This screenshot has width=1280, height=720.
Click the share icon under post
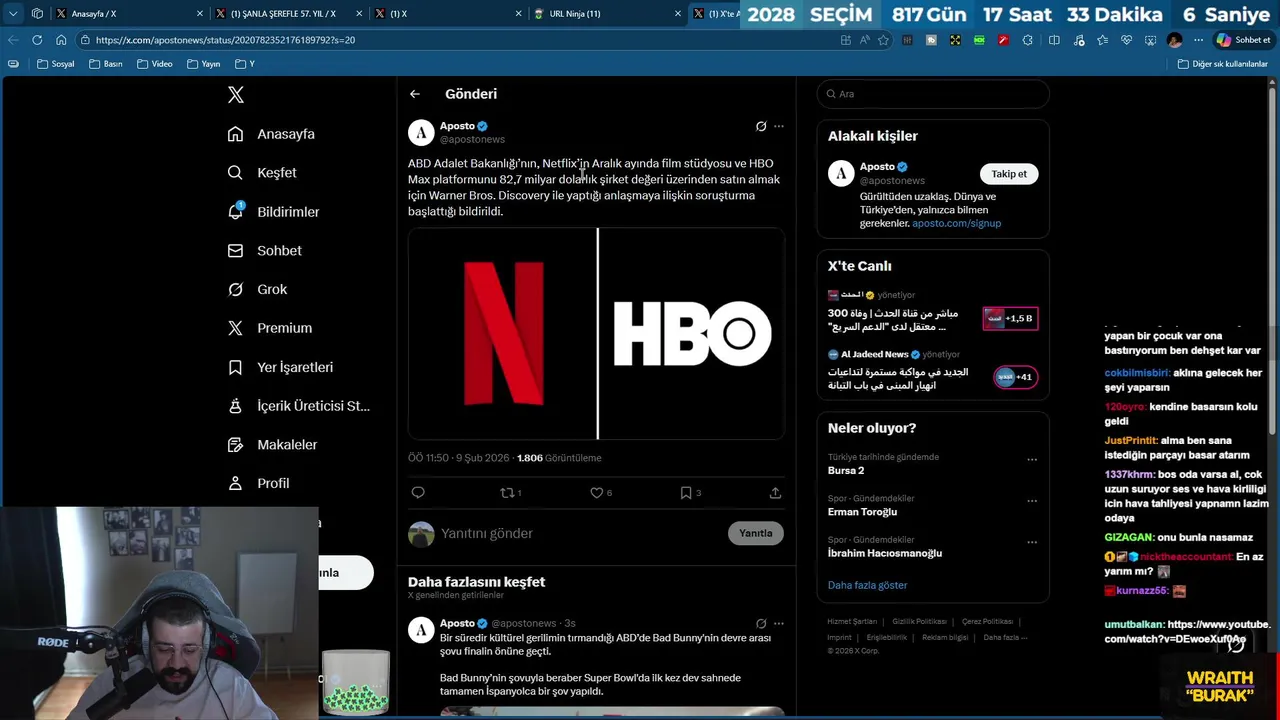click(x=775, y=492)
